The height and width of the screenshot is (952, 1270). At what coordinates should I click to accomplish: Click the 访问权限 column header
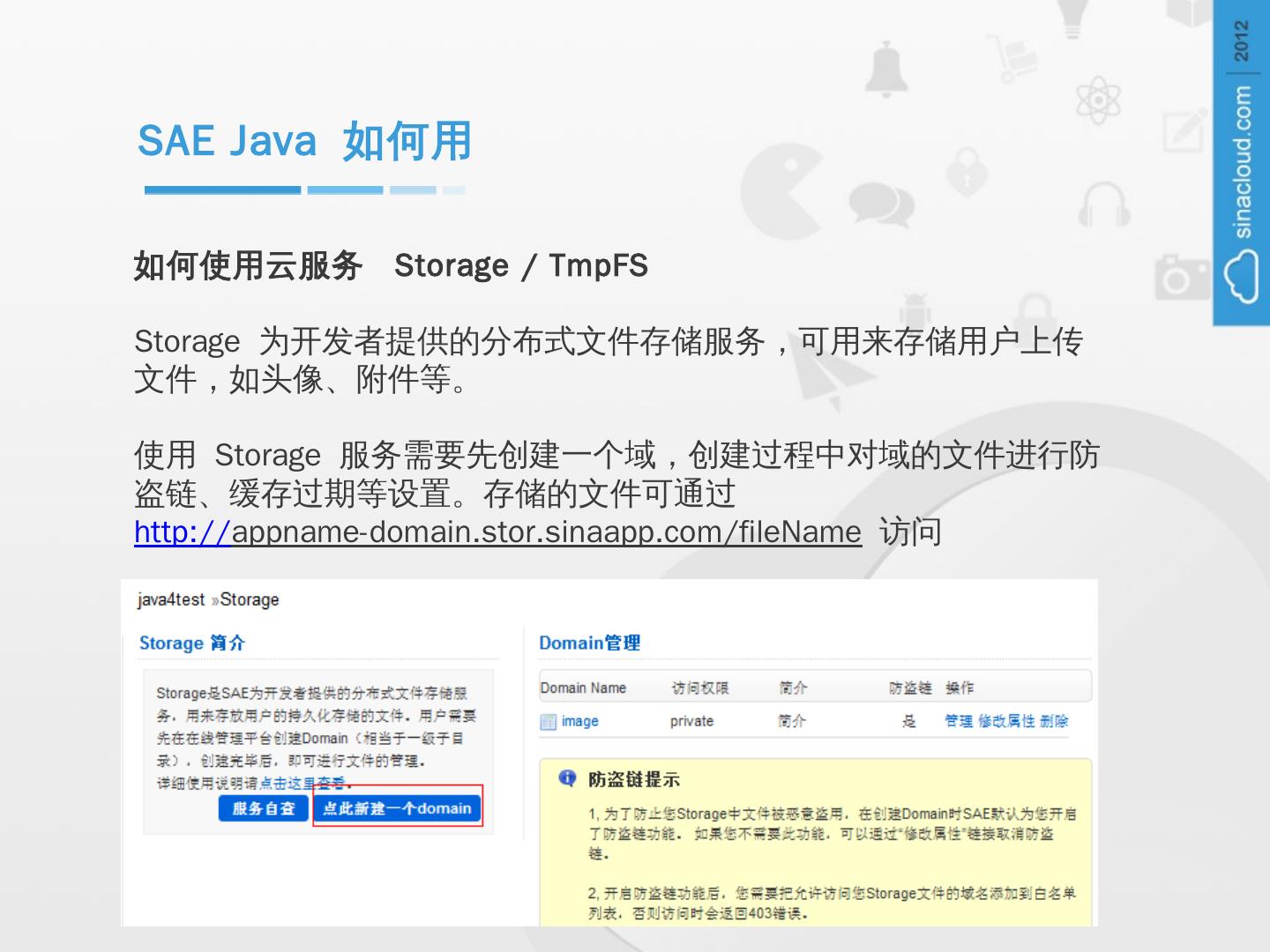(700, 688)
